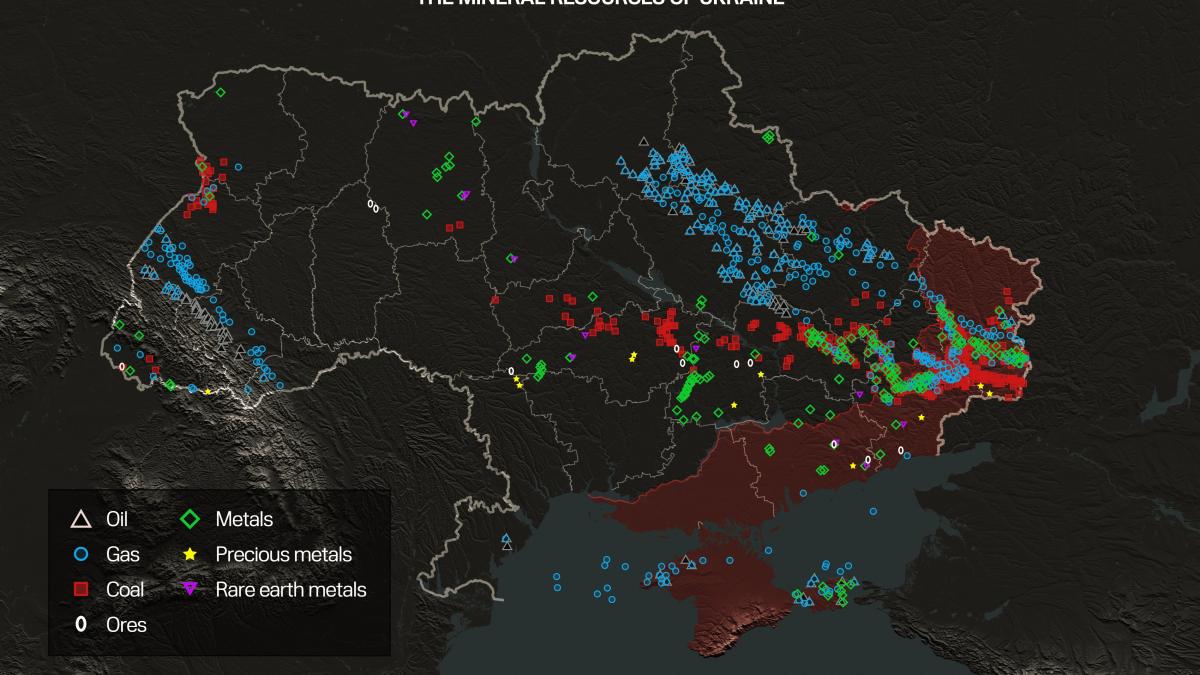
Task: Select the purple Rare earth metals legend symbol
Action: click(188, 590)
